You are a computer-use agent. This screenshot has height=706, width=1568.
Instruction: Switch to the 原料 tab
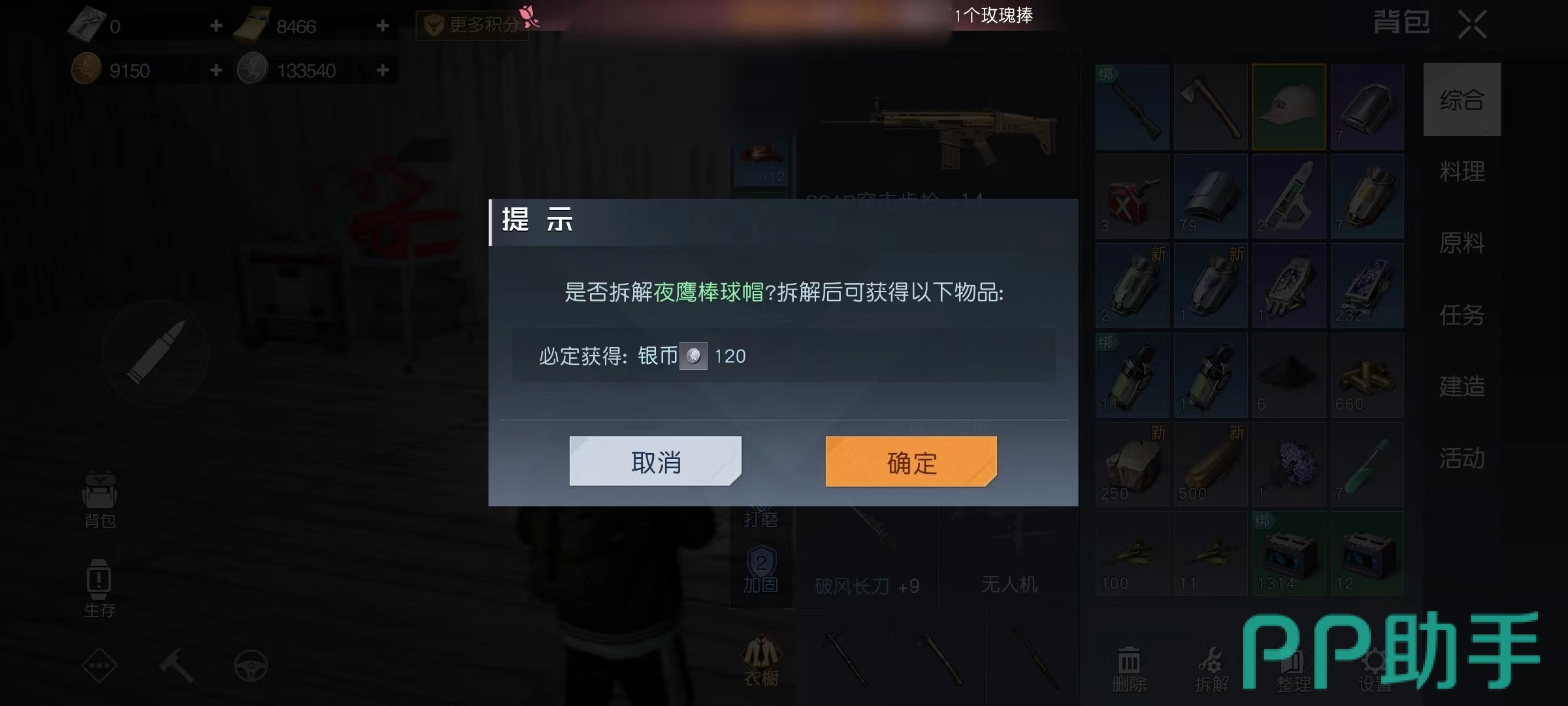point(1462,243)
